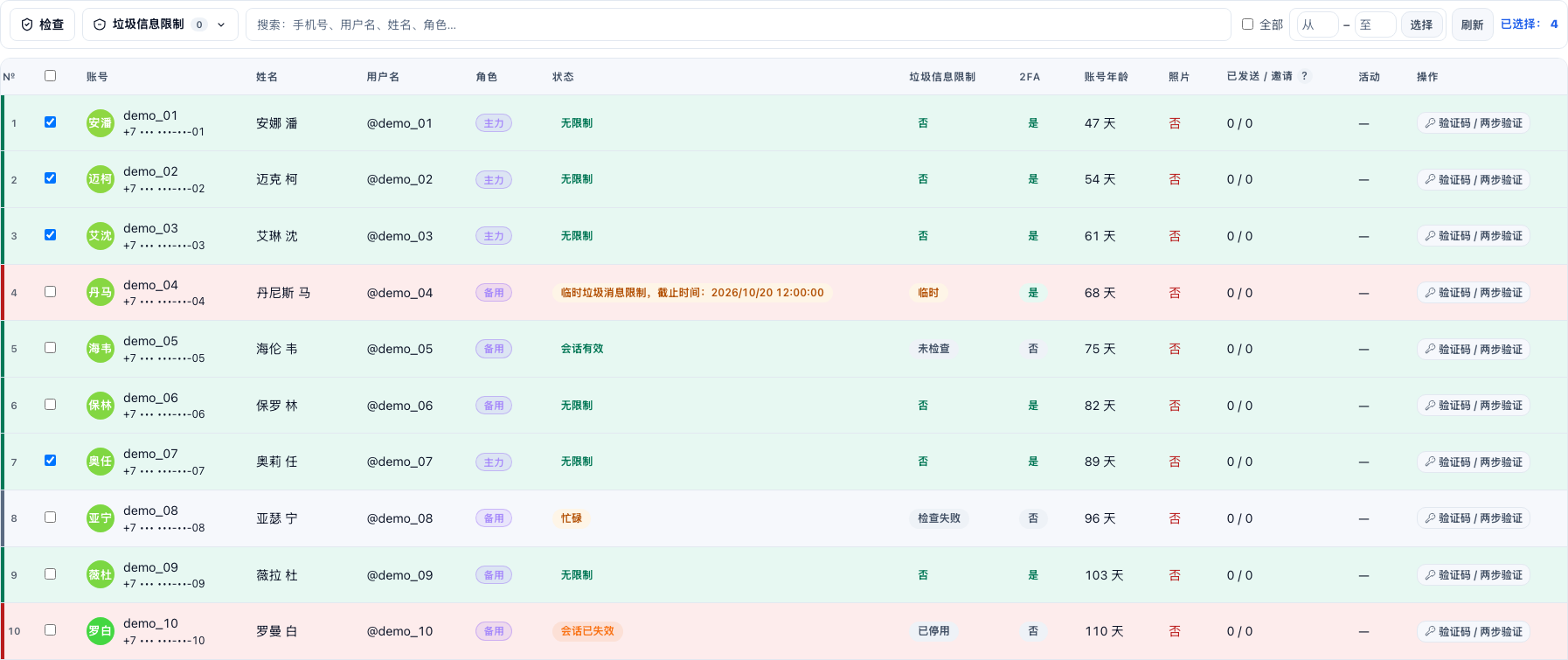
Task: Click the 艾沈 avatar for demo_03
Action: [101, 236]
